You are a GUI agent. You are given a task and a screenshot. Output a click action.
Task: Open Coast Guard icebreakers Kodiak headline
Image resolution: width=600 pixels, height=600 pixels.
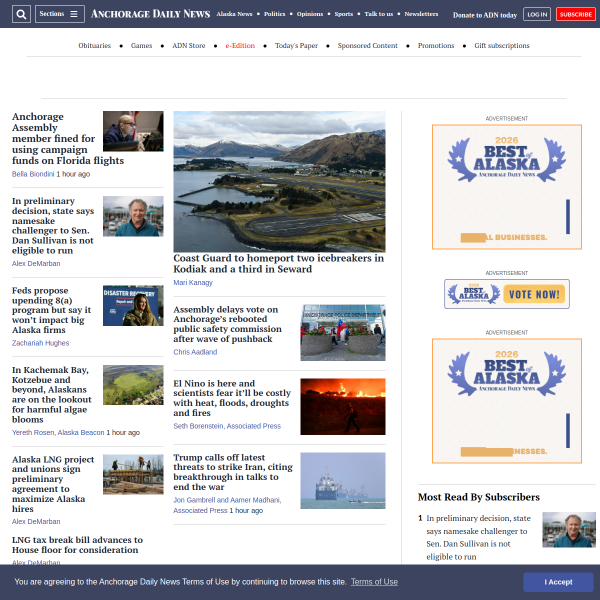tap(279, 264)
